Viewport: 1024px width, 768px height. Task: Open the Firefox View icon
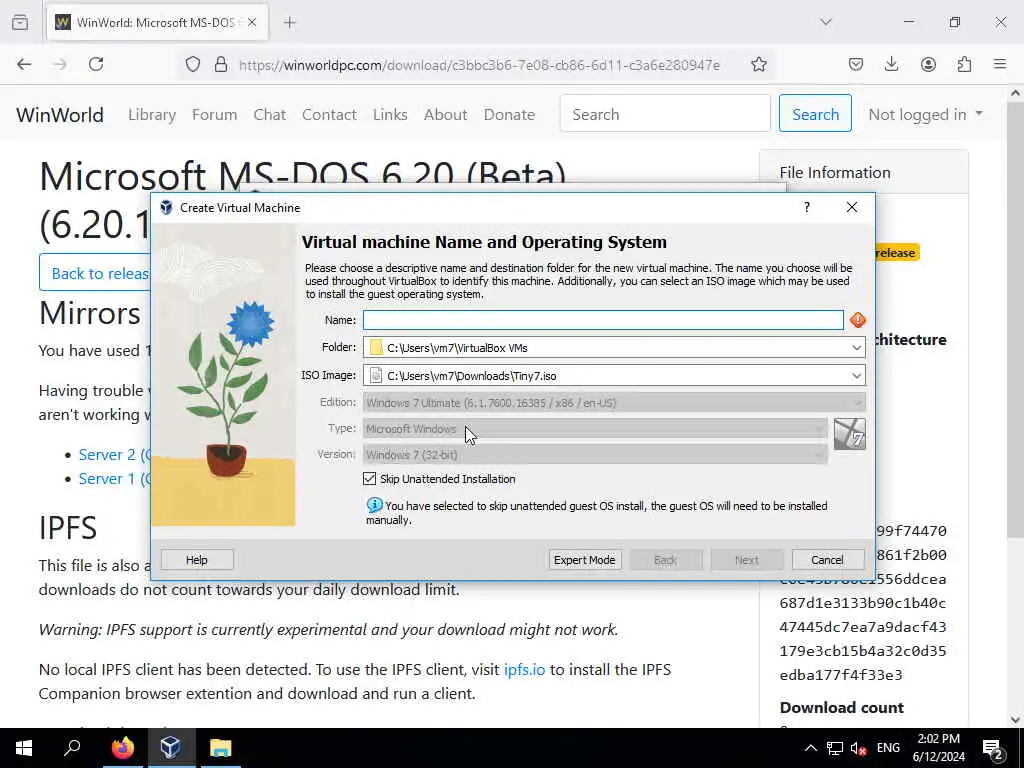coord(20,22)
